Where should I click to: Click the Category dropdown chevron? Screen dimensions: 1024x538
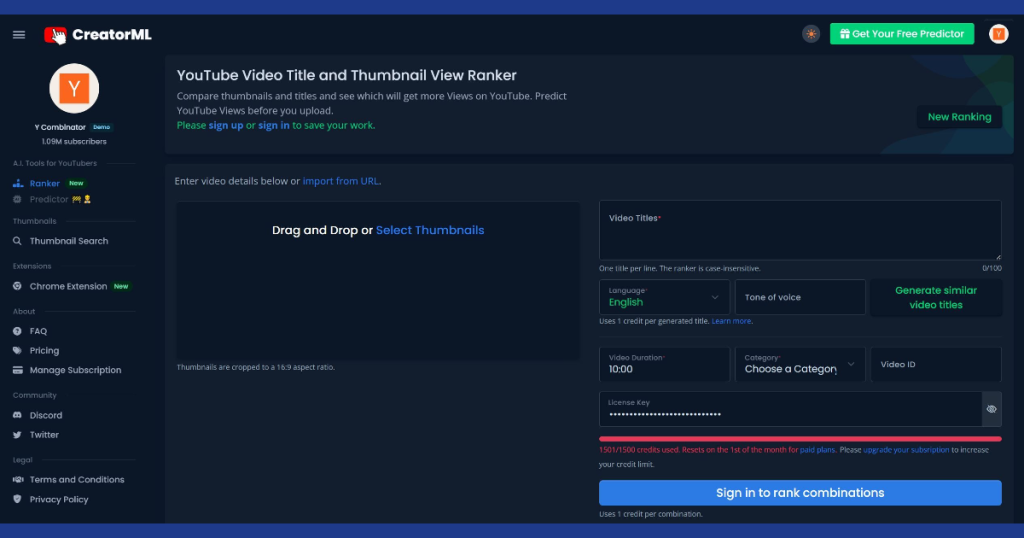pos(850,364)
